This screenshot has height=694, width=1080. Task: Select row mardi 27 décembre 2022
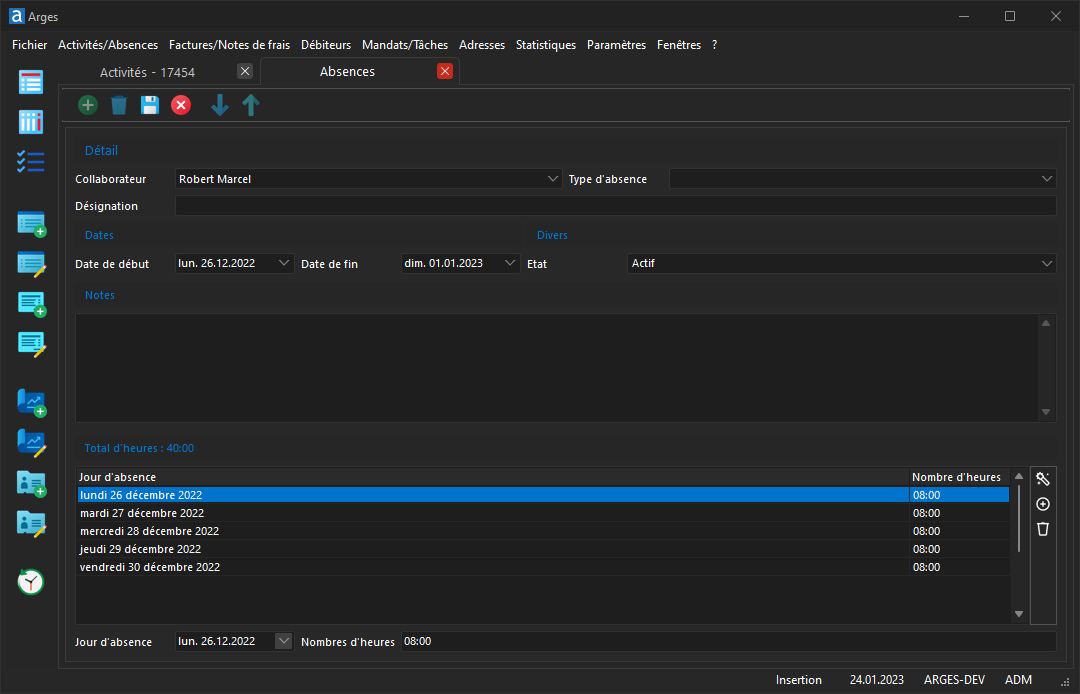coord(543,513)
